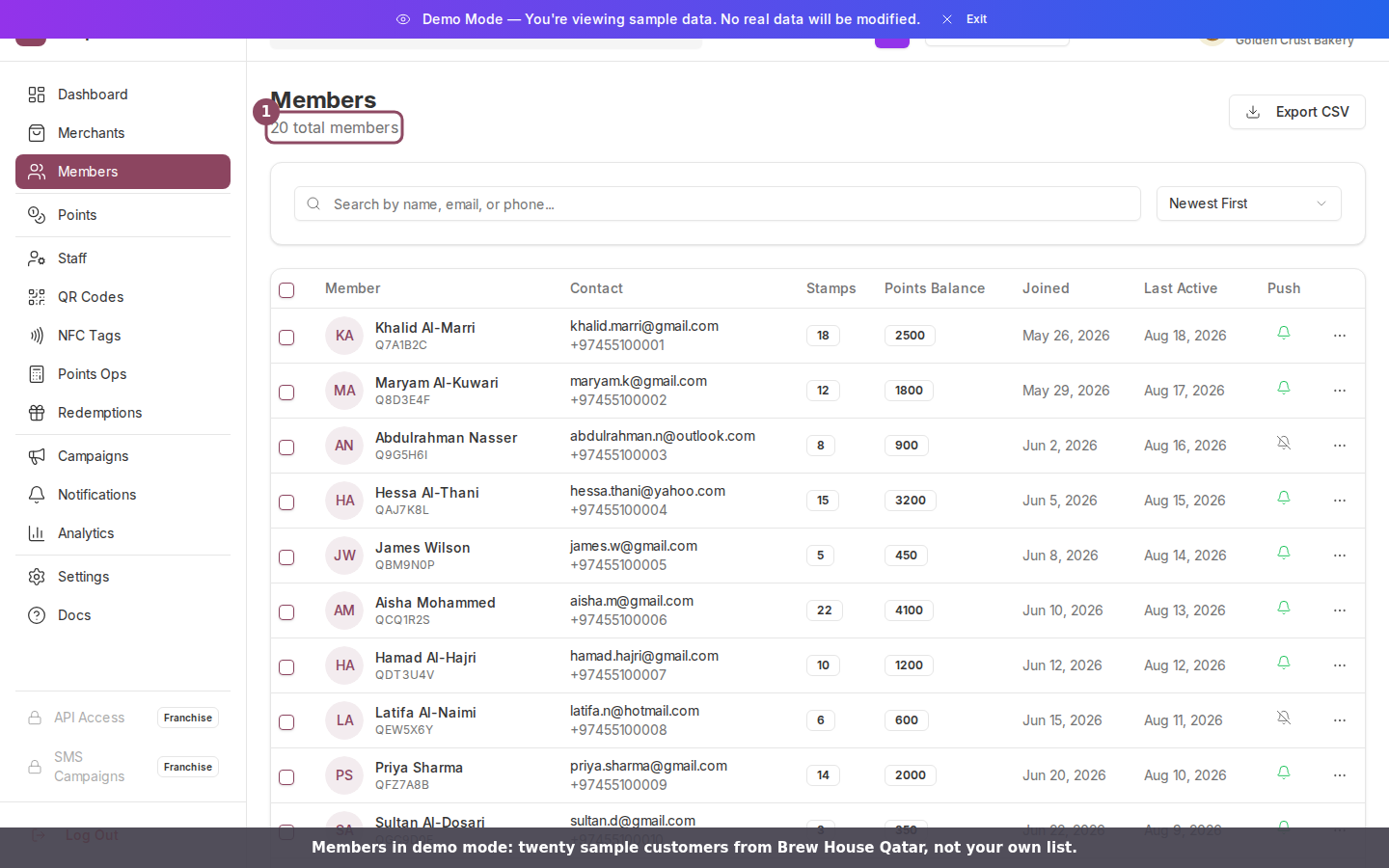Click the KA avatar for Khalid Al-Marri
Image resolution: width=1389 pixels, height=868 pixels.
(x=344, y=336)
